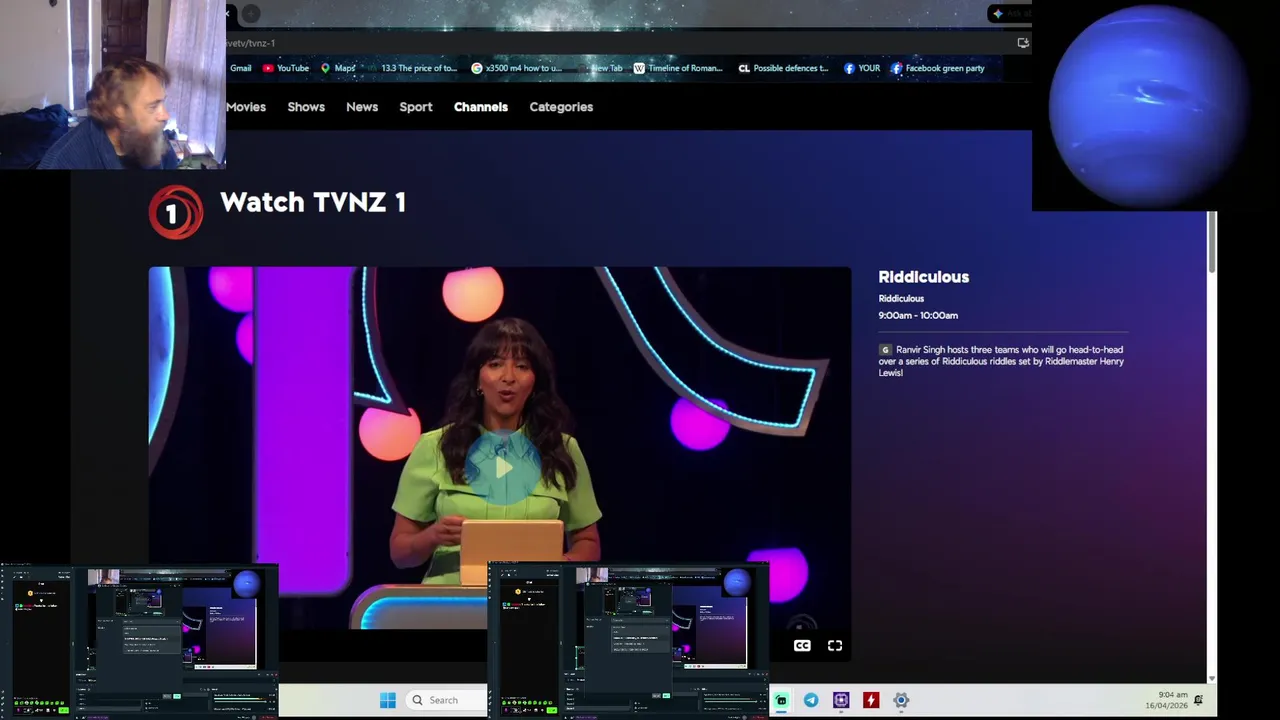Click the G rating badge in description
1280x720 pixels.
click(885, 350)
